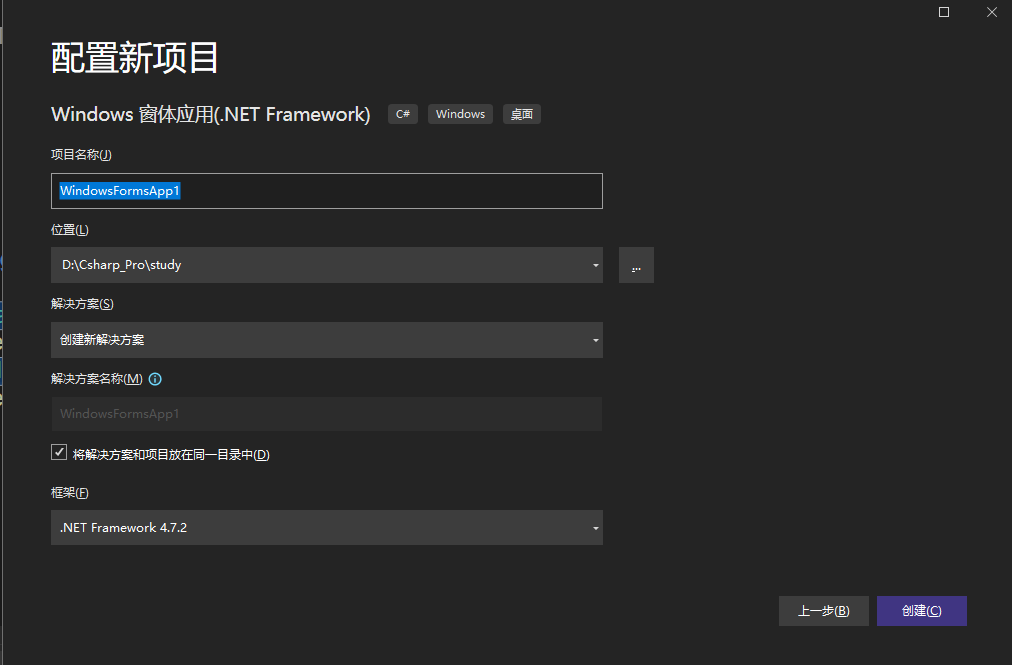Maximize the configure new project dialog
Viewport: 1012px width, 665px height.
point(944,12)
